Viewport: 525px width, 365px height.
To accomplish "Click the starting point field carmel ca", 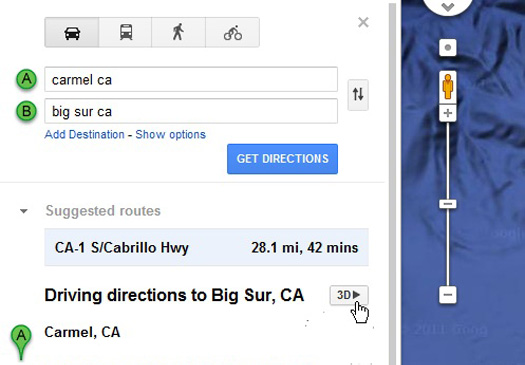I will pyautogui.click(x=191, y=79).
